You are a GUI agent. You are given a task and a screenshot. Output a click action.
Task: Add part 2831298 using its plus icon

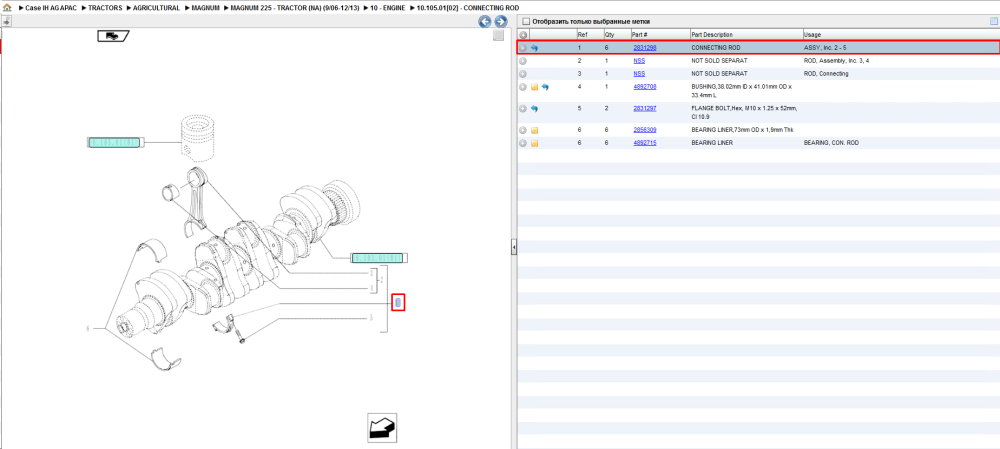tap(523, 48)
